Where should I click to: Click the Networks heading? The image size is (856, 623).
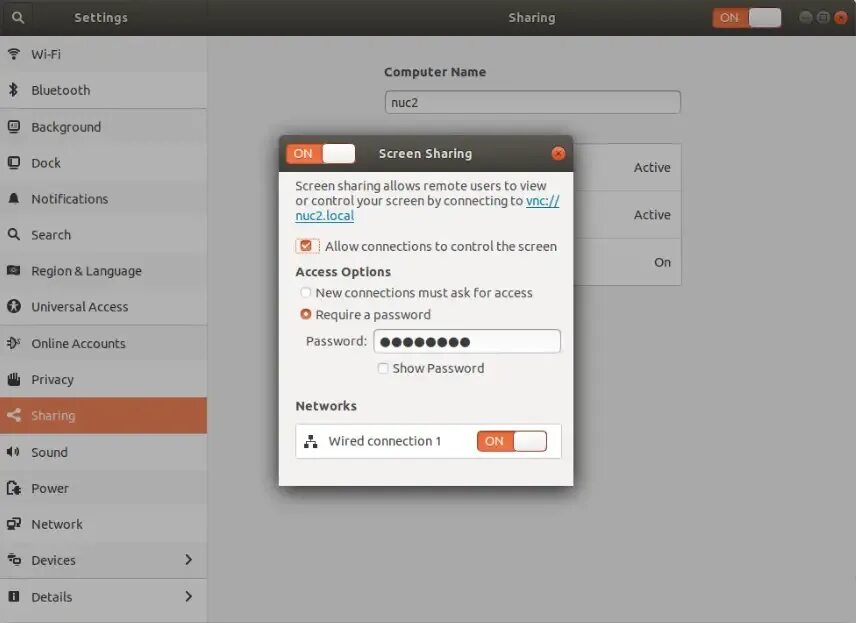[326, 406]
